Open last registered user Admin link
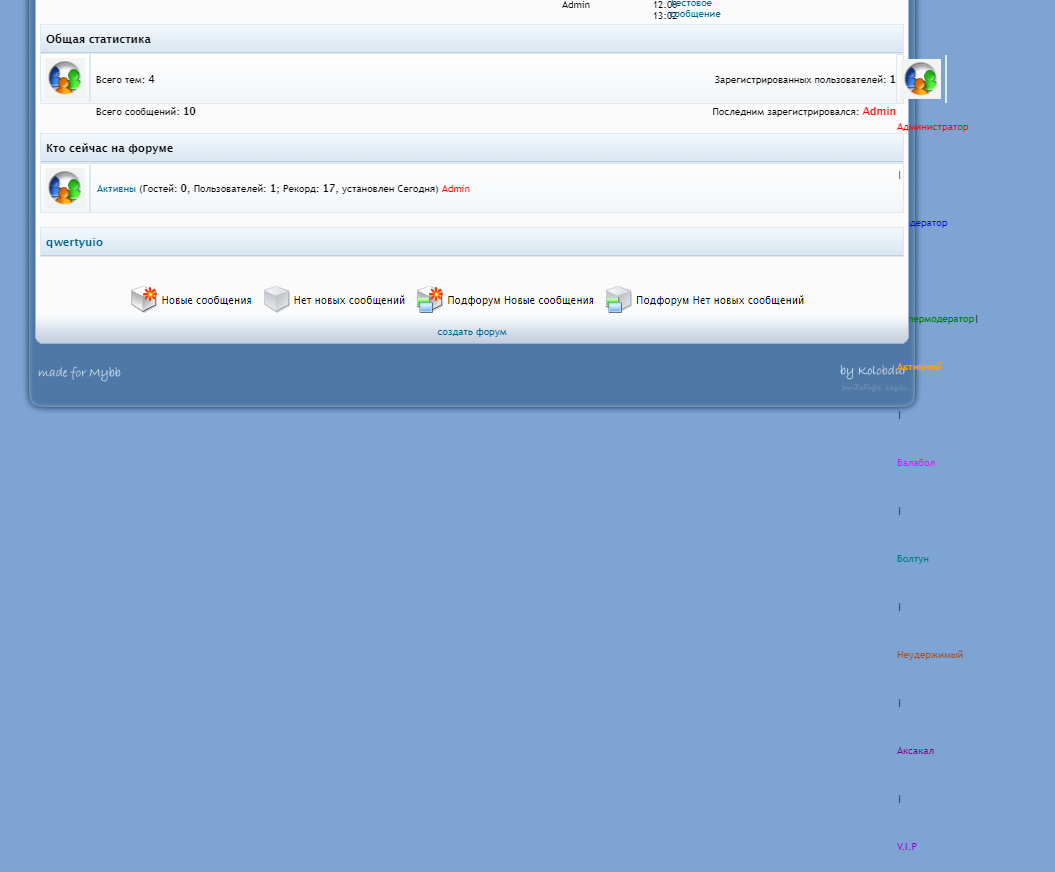1055x872 pixels. 879,112
